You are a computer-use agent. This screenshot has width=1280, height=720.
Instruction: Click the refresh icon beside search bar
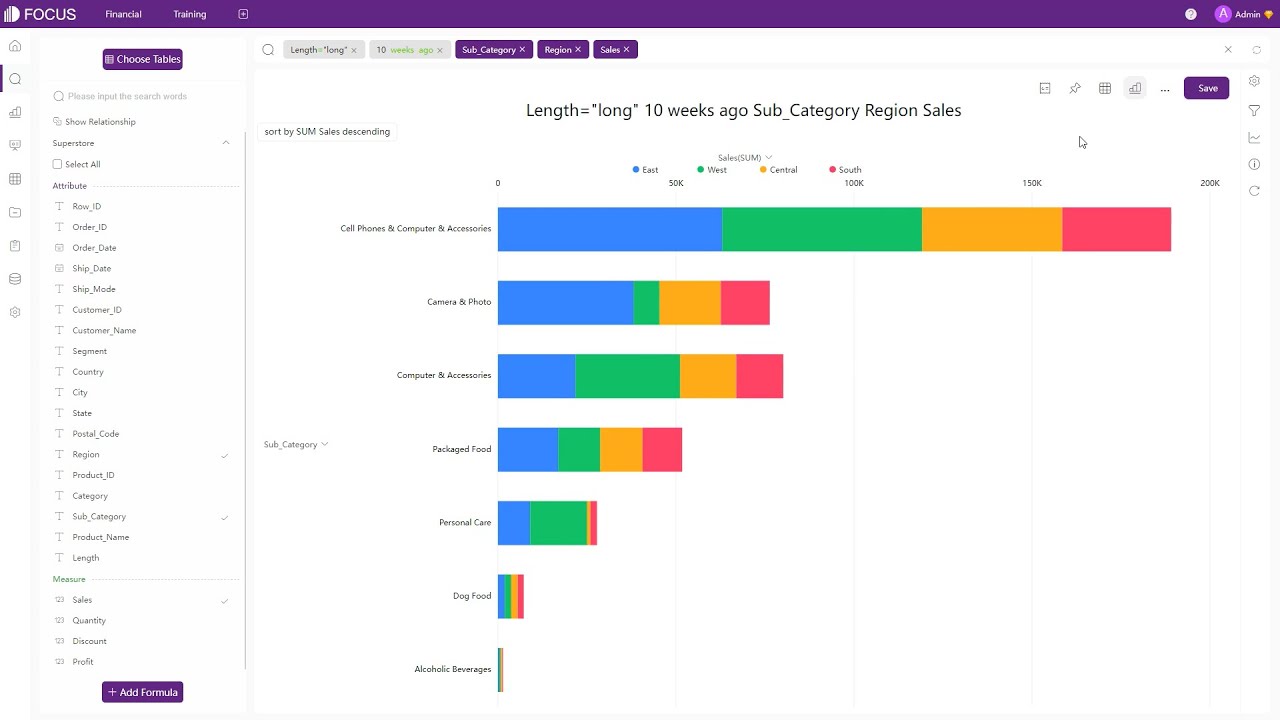(x=1257, y=50)
